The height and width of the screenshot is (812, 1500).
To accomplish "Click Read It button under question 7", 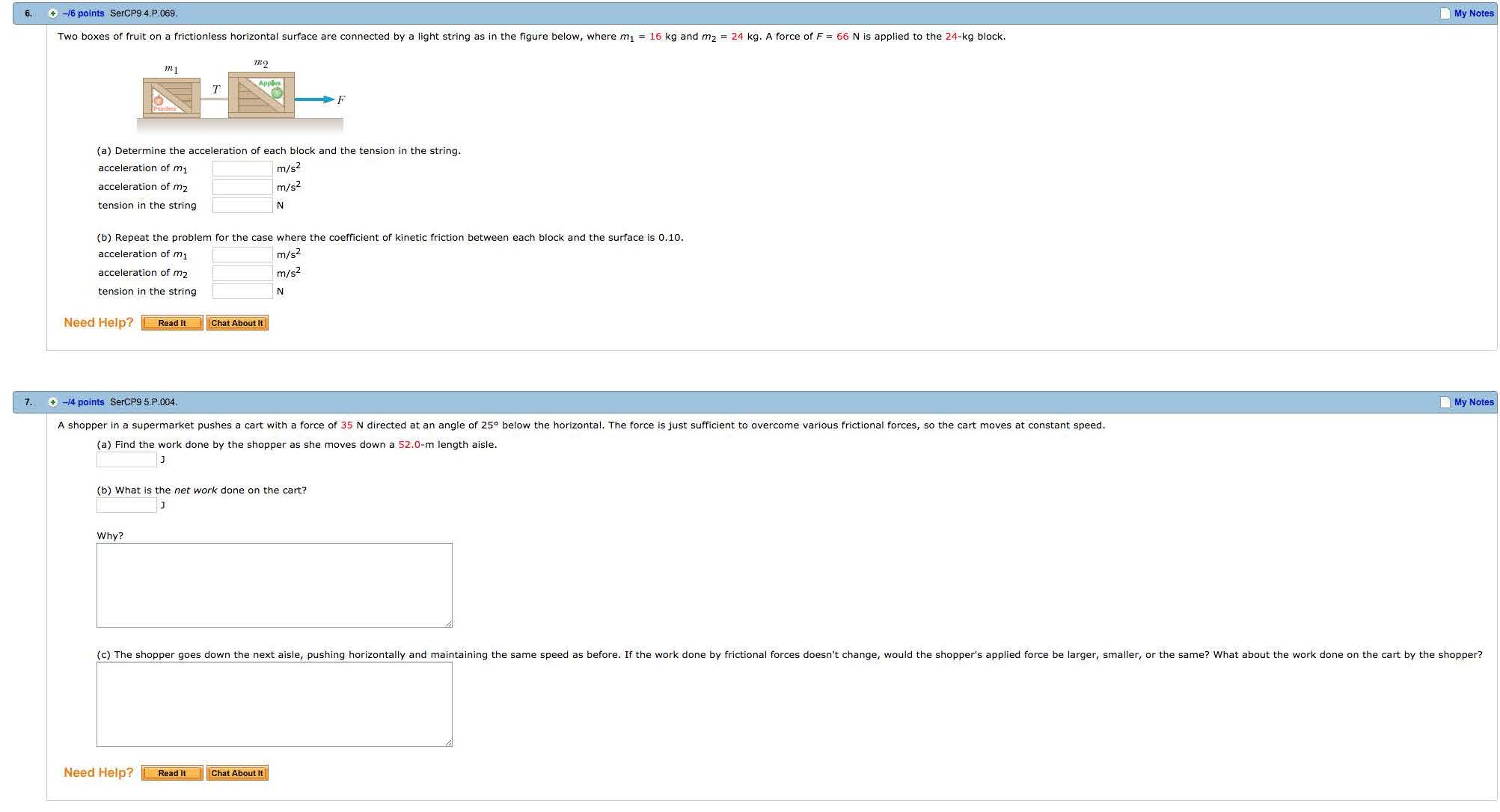I will click(x=172, y=773).
